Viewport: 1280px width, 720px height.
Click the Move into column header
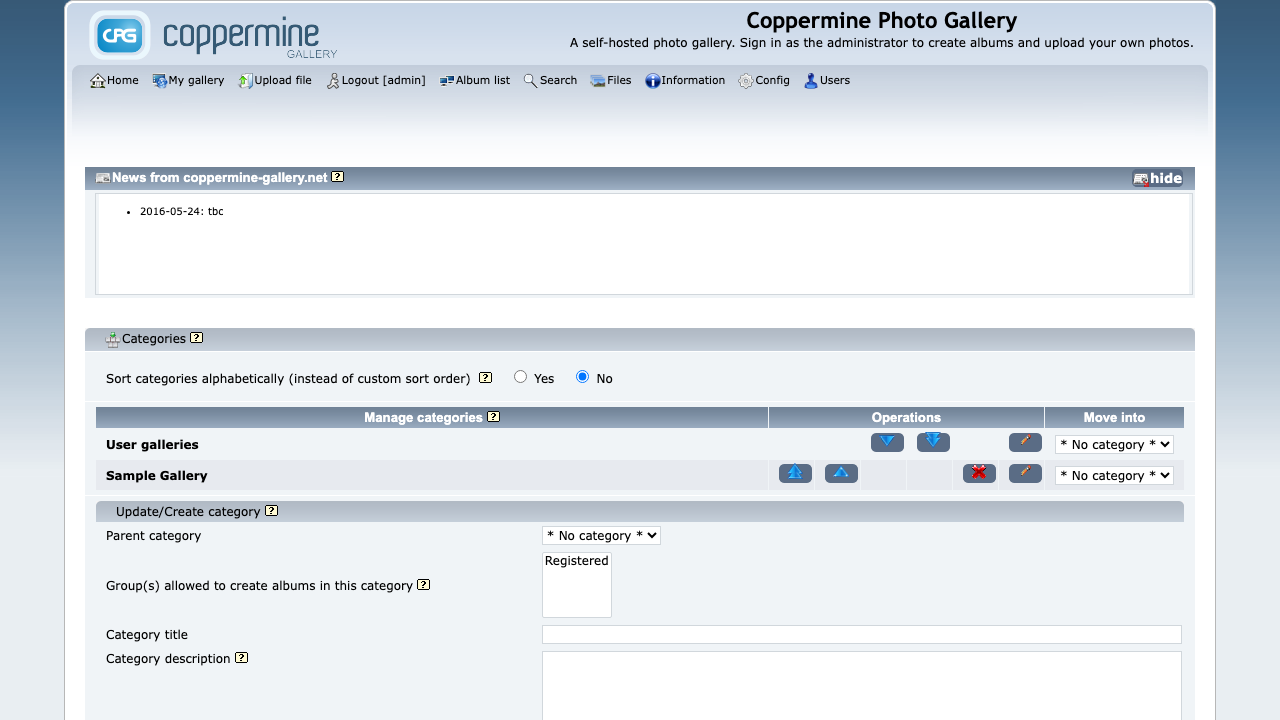tap(1114, 418)
